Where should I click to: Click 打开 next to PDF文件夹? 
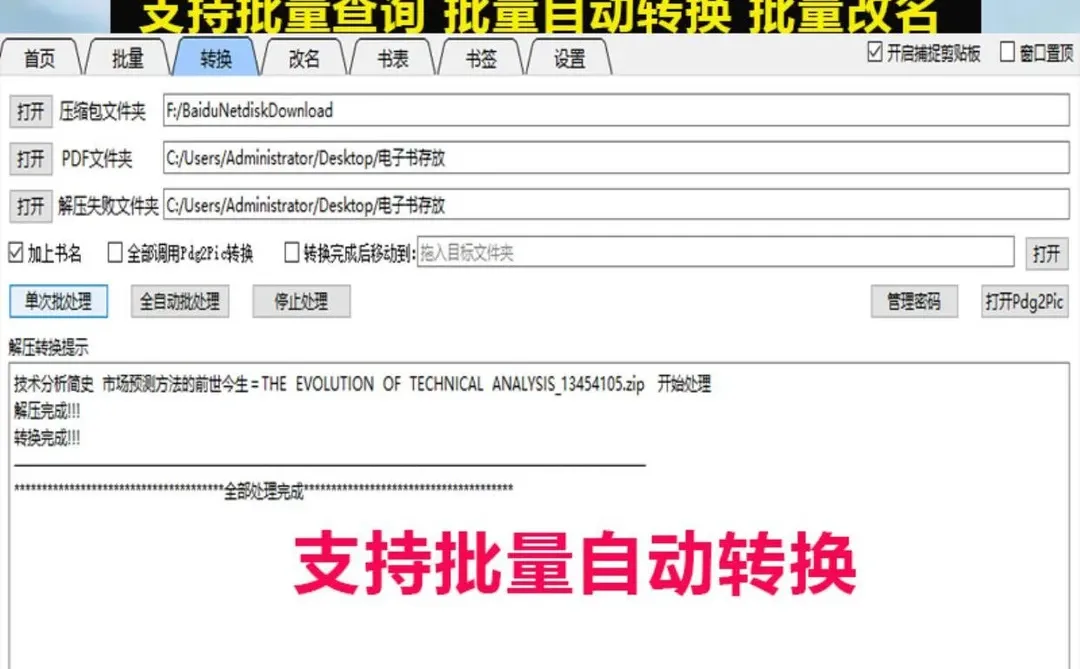[30, 158]
